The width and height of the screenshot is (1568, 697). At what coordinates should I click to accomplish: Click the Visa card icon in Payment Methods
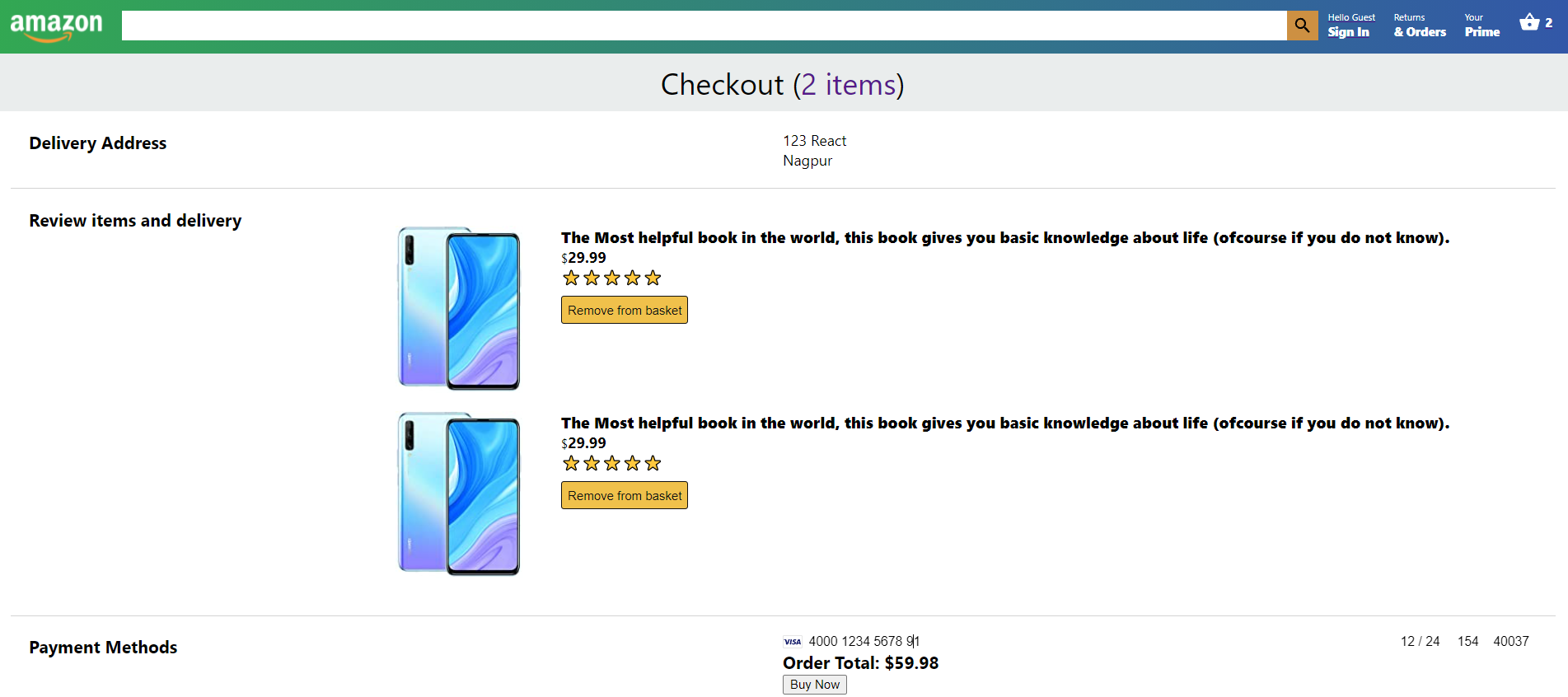793,641
